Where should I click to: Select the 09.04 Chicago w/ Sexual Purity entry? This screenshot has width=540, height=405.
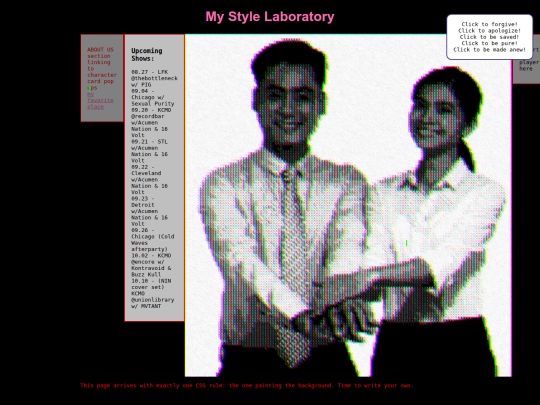[153, 97]
